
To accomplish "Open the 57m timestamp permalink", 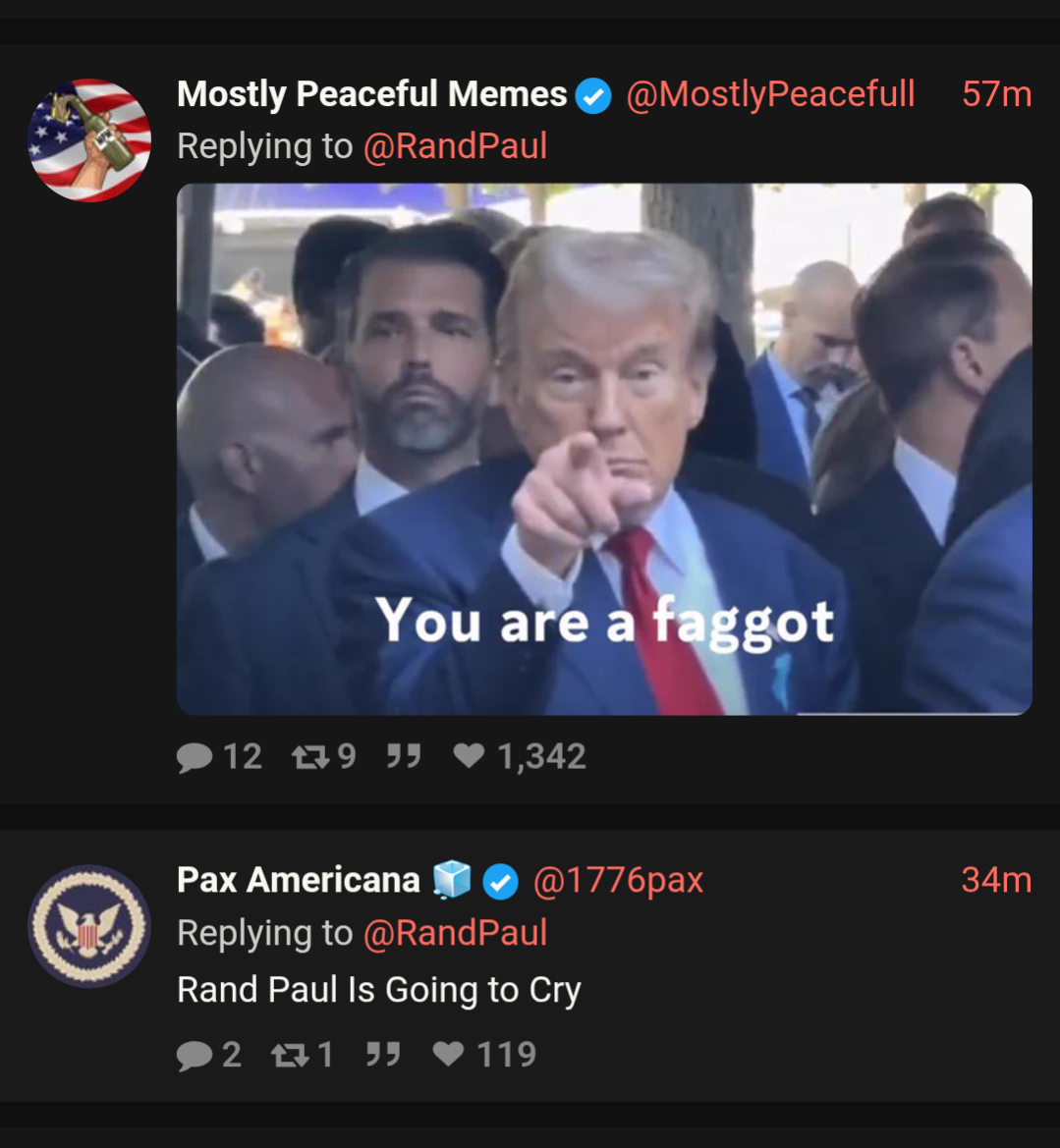I will pyautogui.click(x=996, y=93).
